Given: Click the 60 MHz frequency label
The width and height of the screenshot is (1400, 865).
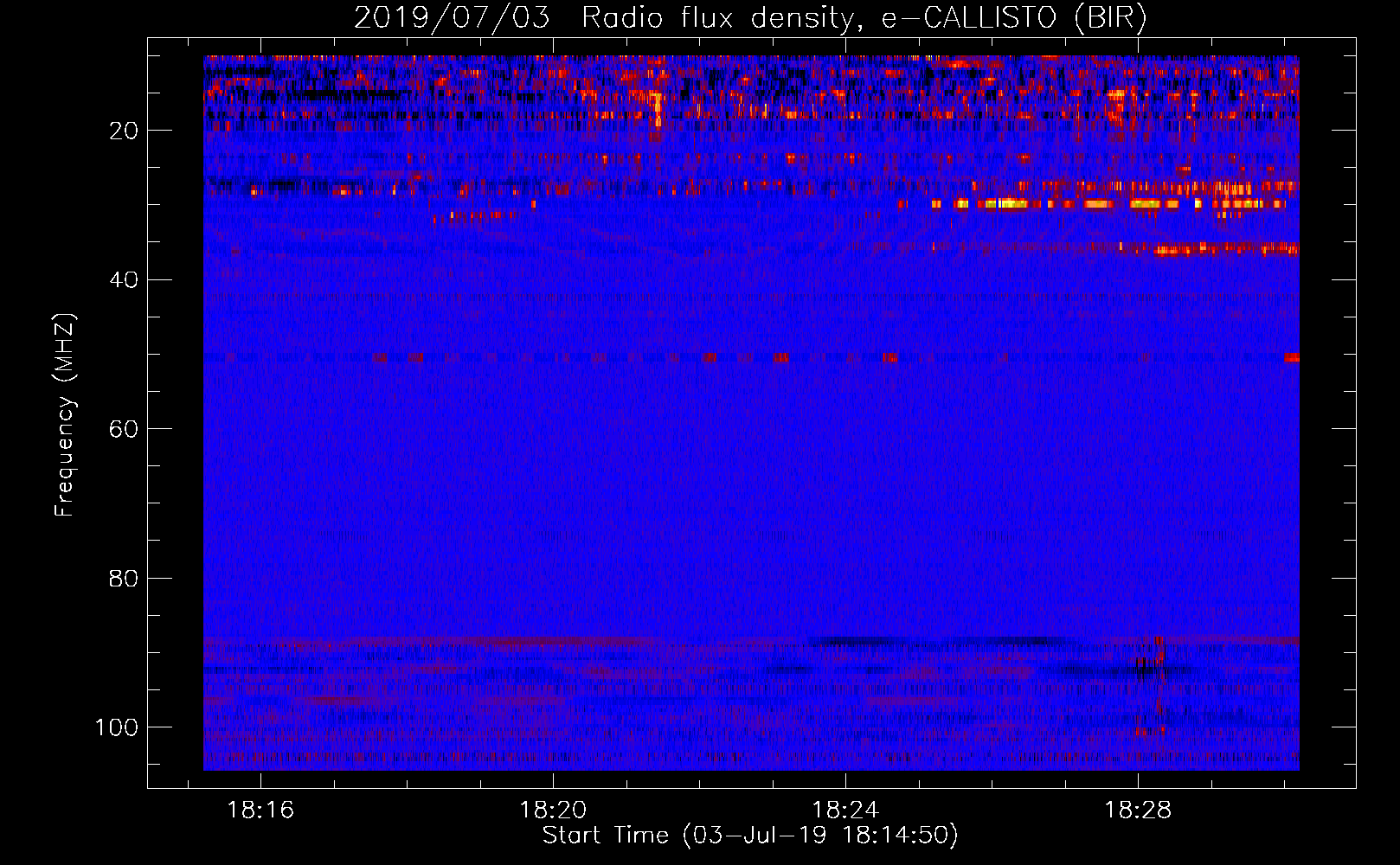Looking at the screenshot, I should pyautogui.click(x=124, y=429).
